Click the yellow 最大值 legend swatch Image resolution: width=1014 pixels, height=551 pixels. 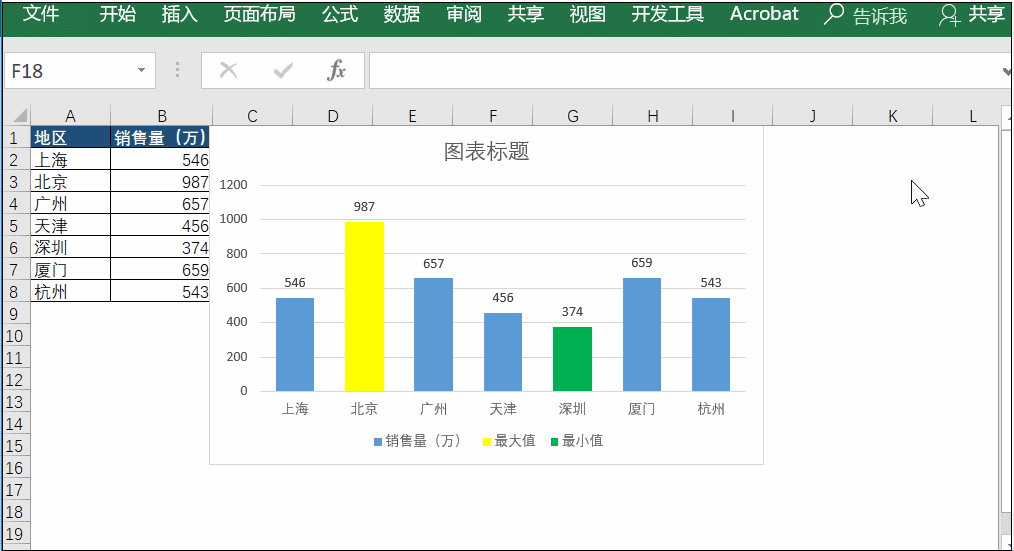(487, 442)
